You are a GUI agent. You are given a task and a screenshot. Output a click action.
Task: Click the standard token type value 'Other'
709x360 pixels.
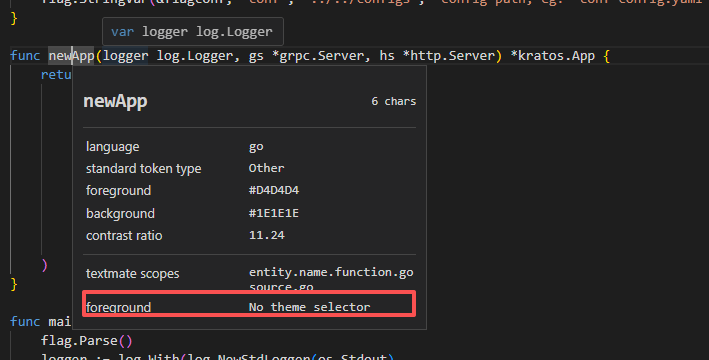266,168
